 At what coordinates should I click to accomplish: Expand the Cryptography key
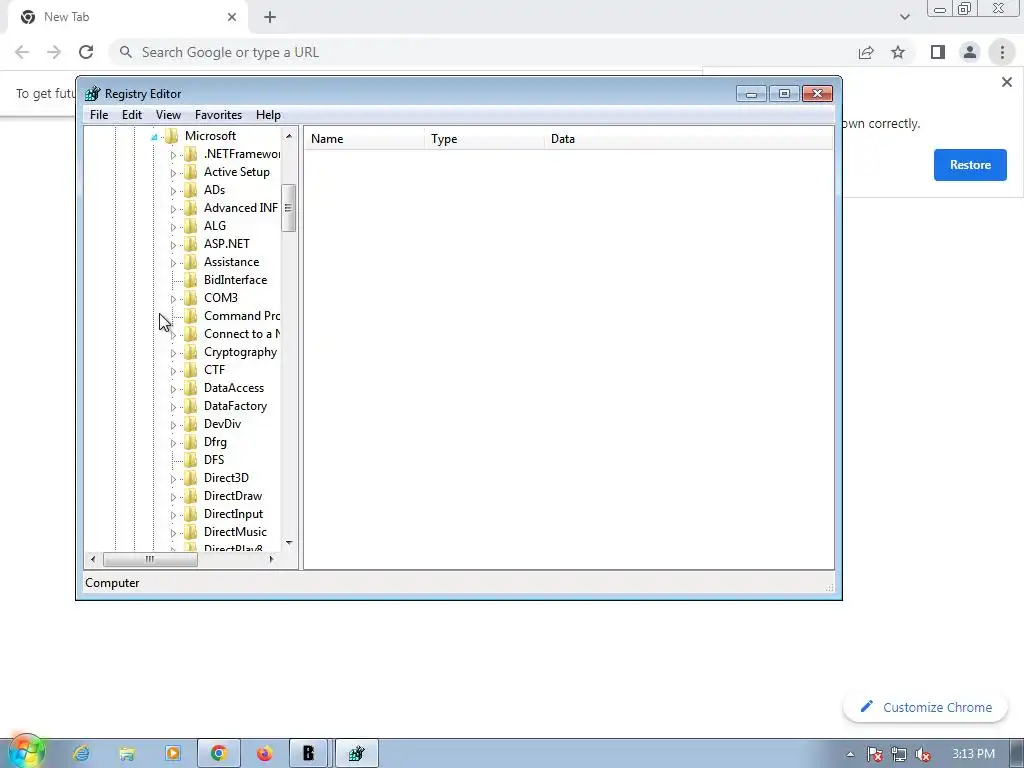173,353
